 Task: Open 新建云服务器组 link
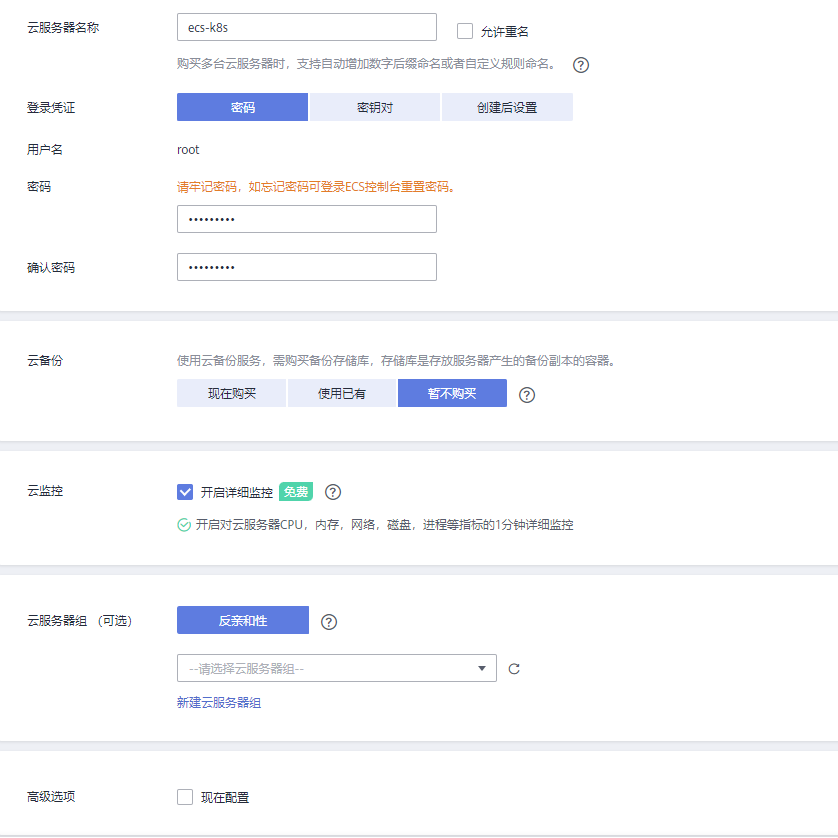(219, 703)
